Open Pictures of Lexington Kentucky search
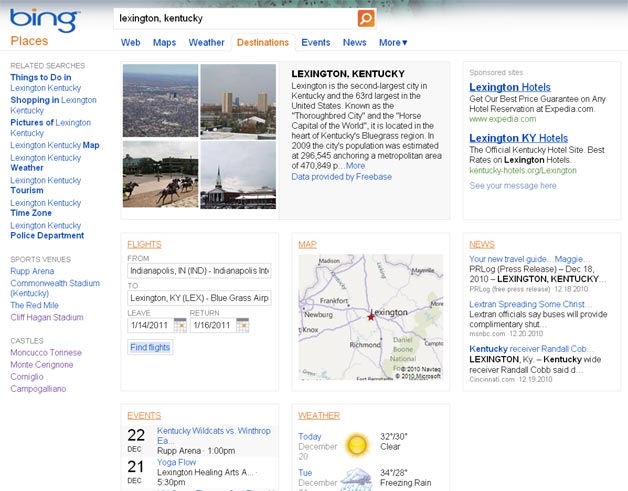 50,127
